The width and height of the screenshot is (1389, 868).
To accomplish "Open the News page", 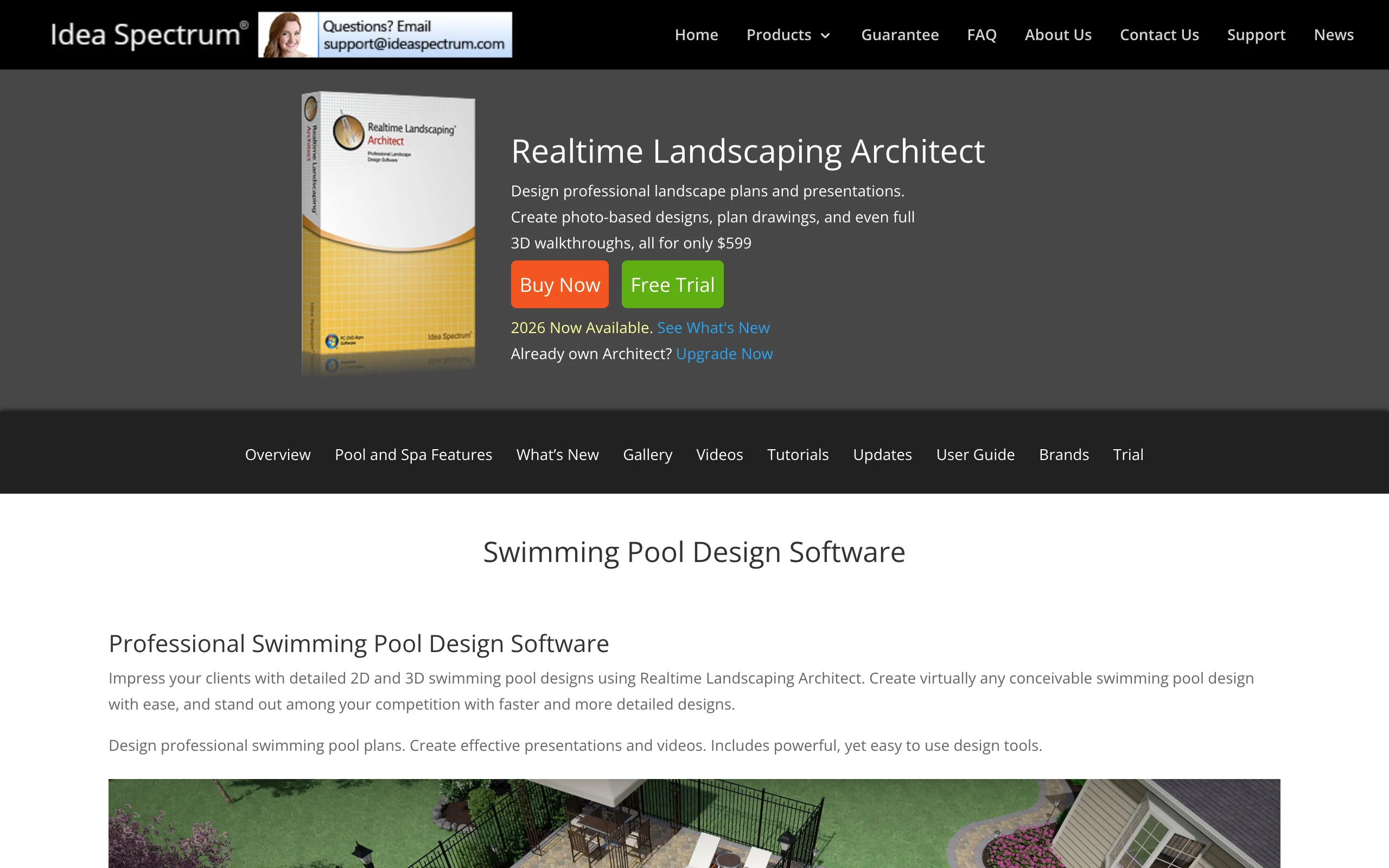I will (x=1333, y=34).
